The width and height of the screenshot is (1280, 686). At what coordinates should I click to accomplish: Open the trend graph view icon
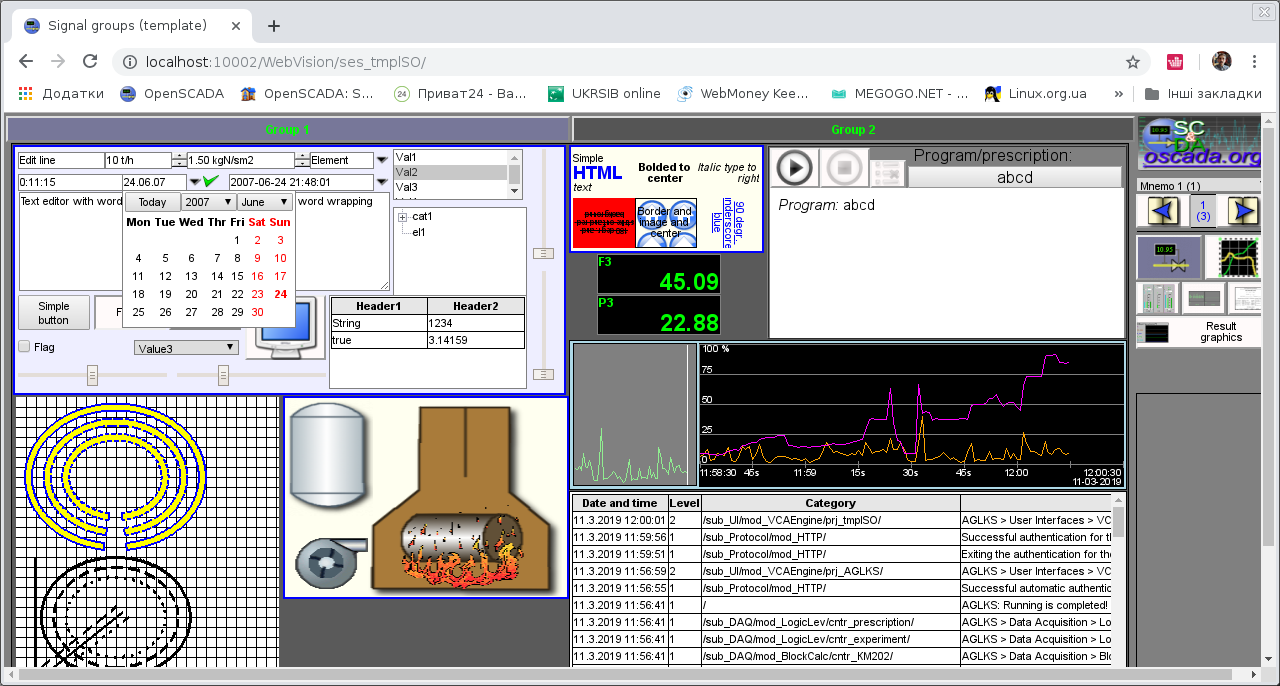pyautogui.click(x=1238, y=257)
